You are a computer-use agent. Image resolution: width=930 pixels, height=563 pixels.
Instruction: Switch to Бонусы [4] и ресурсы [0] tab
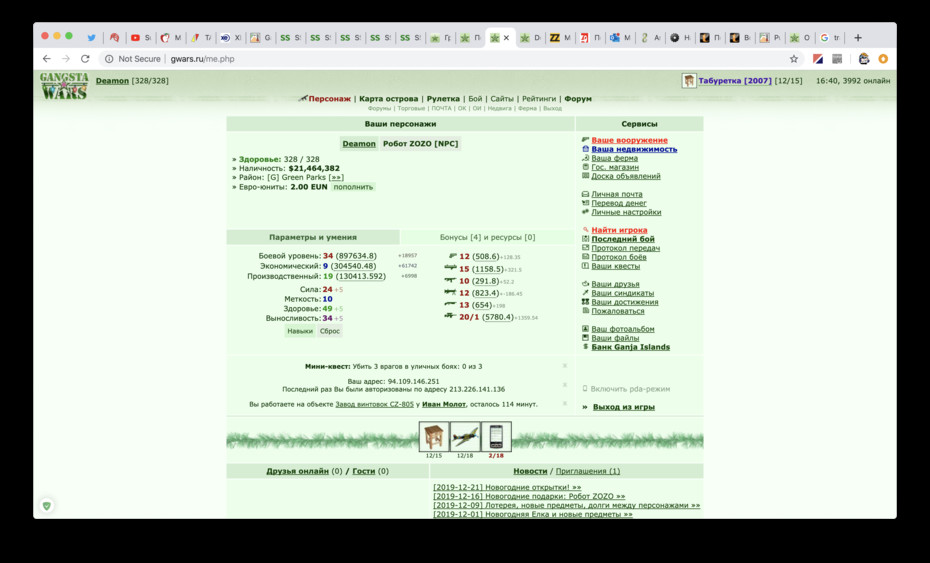coord(488,237)
